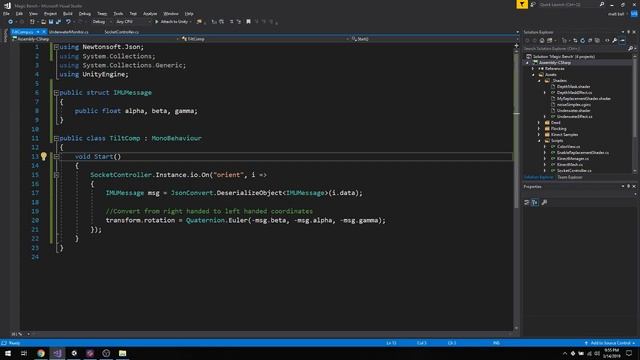The image size is (640, 360).
Task: Open the Windows Start menu
Action: 8,353
